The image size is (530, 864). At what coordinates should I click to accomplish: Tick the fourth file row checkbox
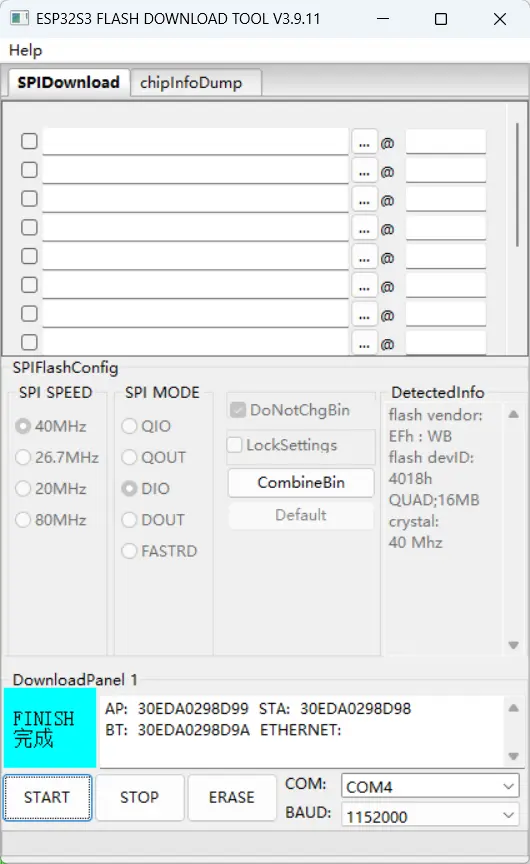click(29, 227)
